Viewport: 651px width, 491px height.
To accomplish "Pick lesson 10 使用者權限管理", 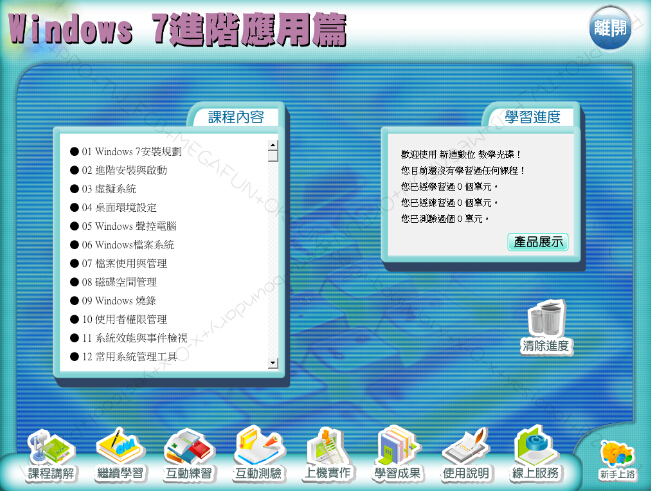I will pyautogui.click(x=124, y=319).
